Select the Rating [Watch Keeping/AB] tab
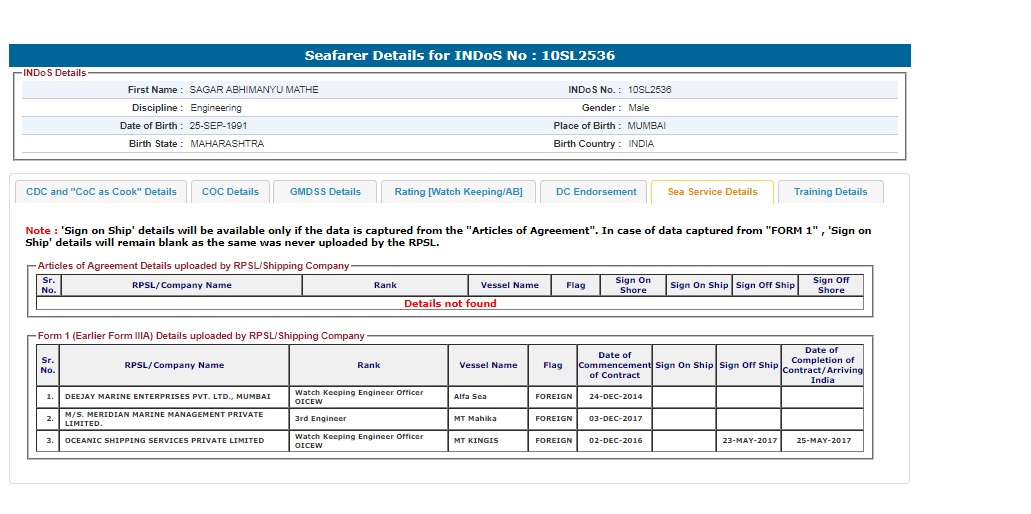 click(x=458, y=192)
